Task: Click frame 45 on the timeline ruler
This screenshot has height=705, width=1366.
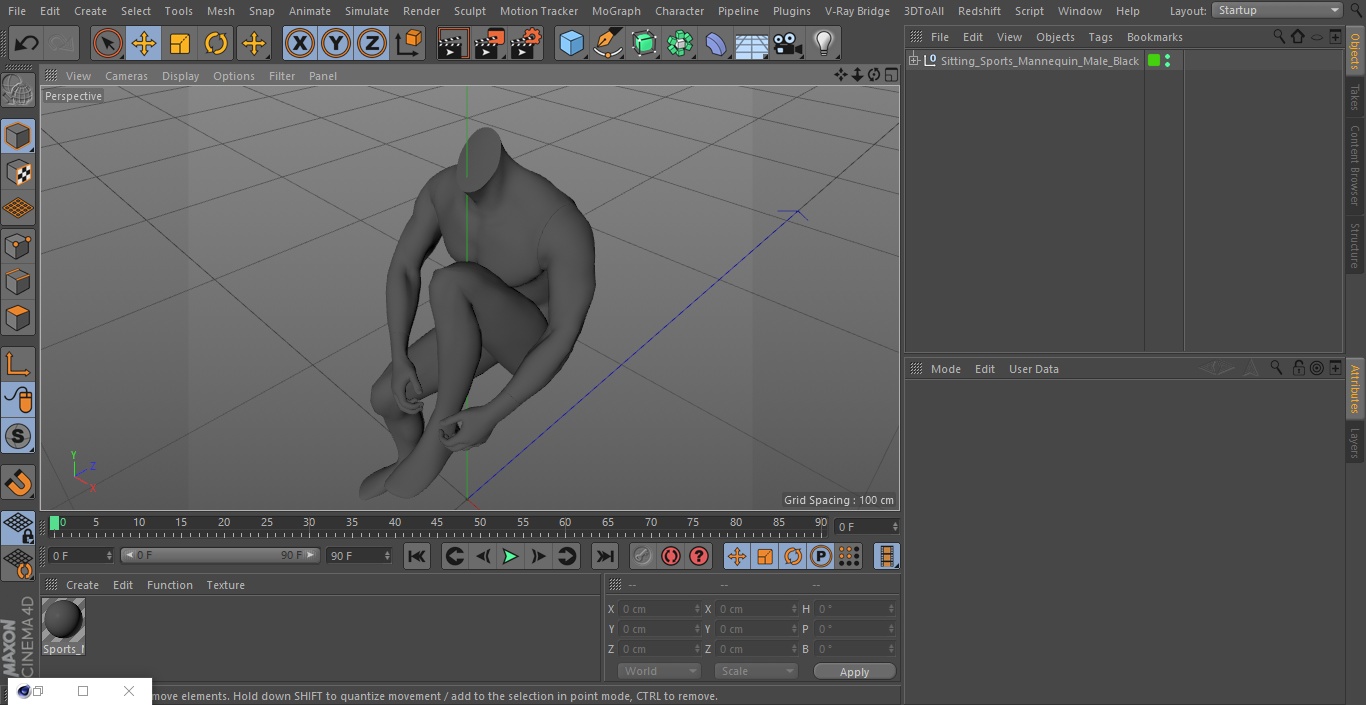Action: pos(437,522)
